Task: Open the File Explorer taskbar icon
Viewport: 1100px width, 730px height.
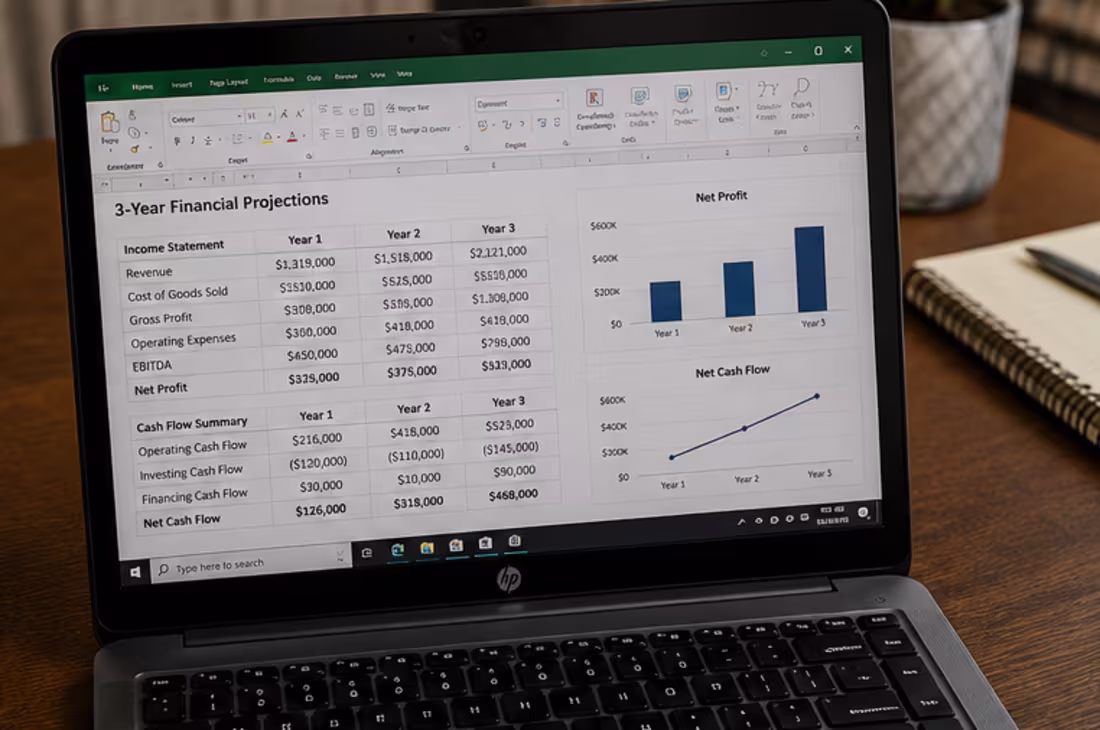Action: (427, 548)
